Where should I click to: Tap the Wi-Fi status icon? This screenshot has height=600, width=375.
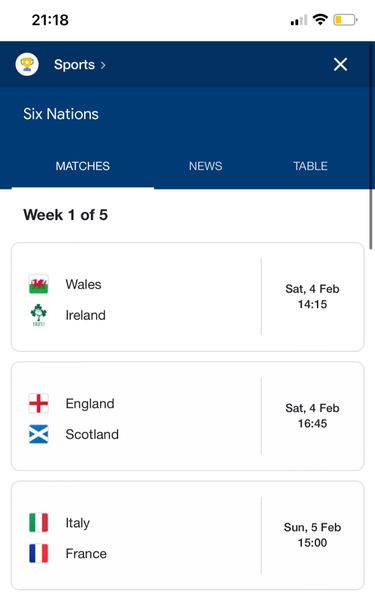[320, 19]
